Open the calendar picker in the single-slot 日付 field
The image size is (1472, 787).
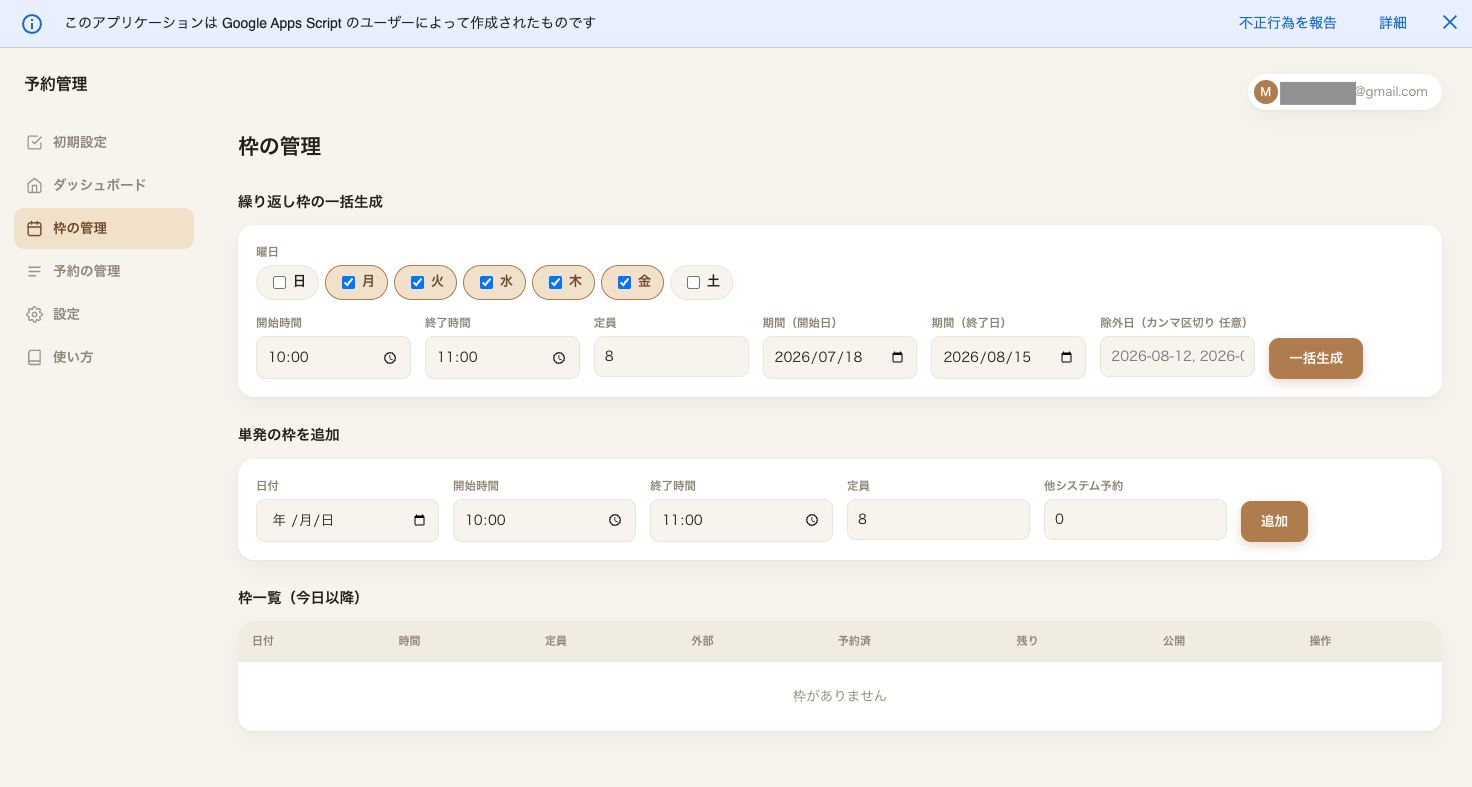coord(419,520)
